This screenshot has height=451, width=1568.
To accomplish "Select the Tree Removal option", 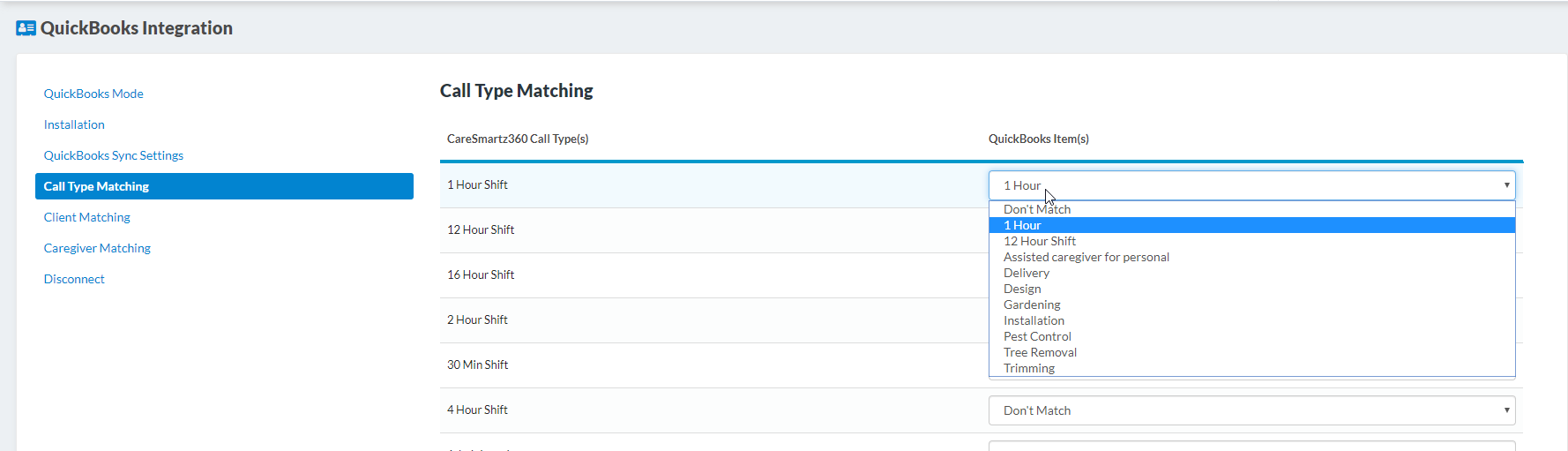I will tap(1040, 352).
